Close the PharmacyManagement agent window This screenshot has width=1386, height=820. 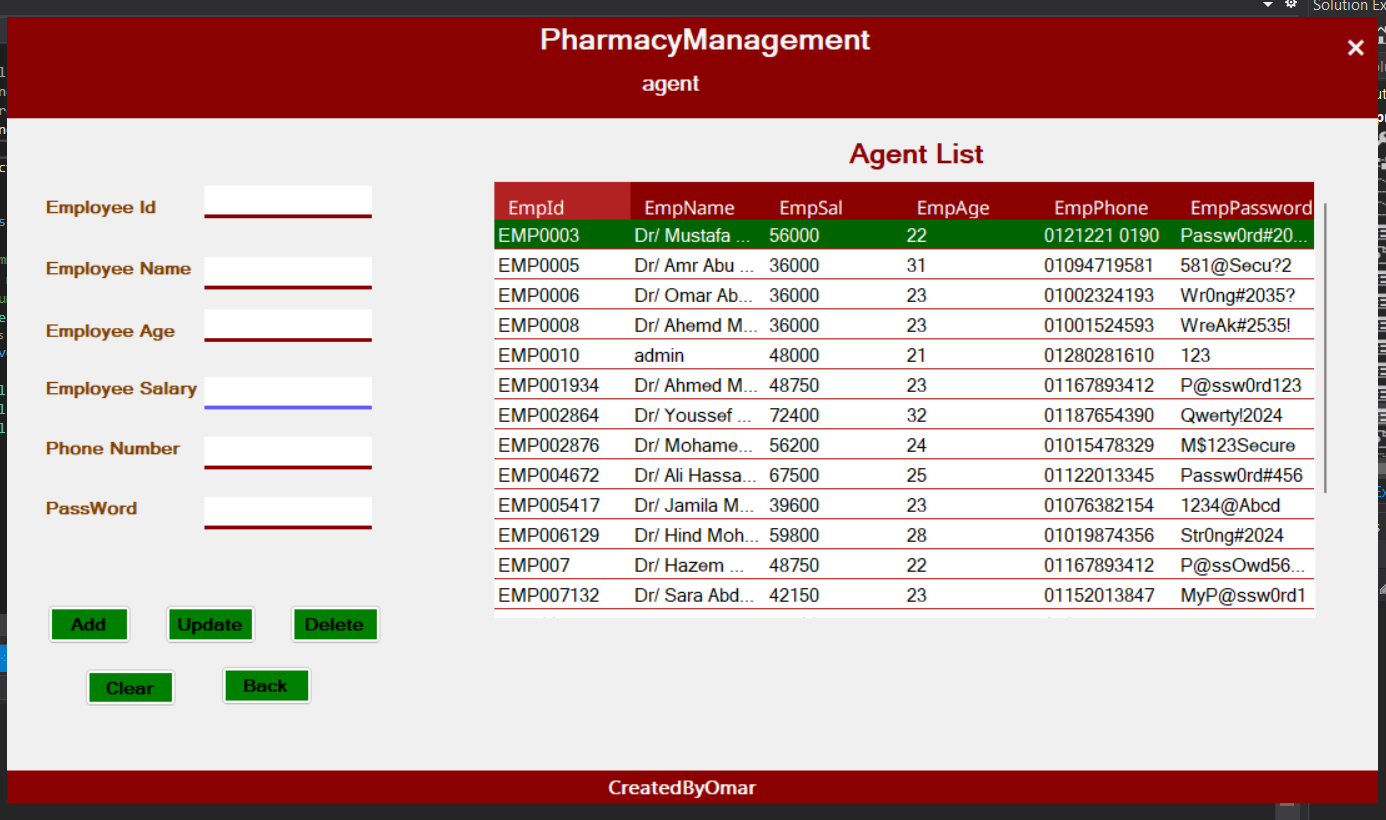tap(1355, 48)
